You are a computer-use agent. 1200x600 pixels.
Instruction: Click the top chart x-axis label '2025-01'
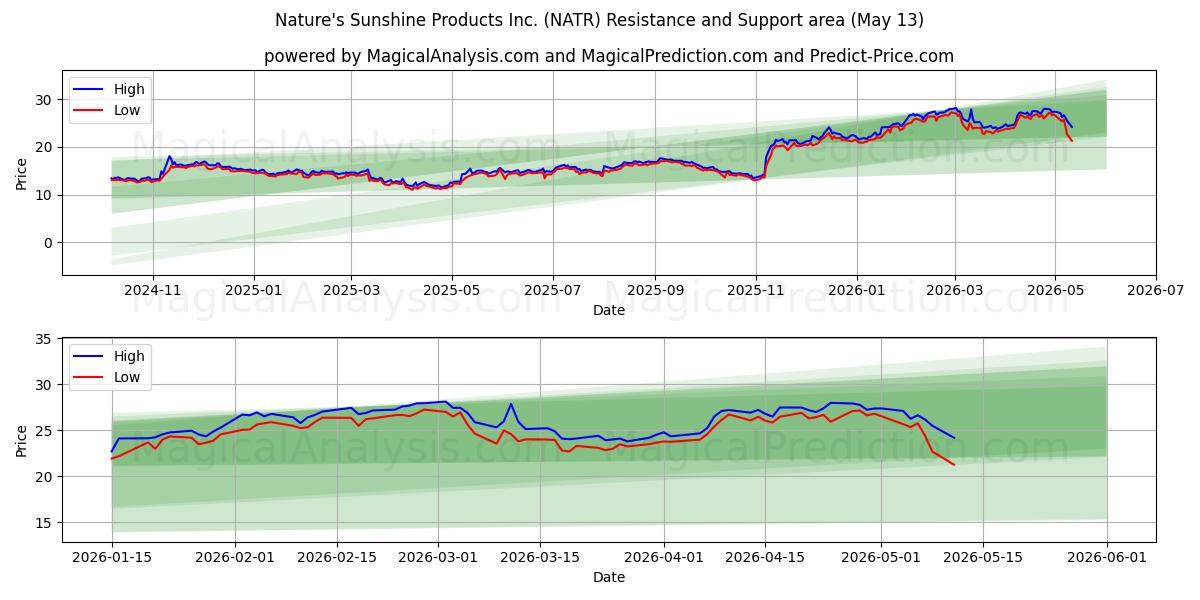pos(254,290)
